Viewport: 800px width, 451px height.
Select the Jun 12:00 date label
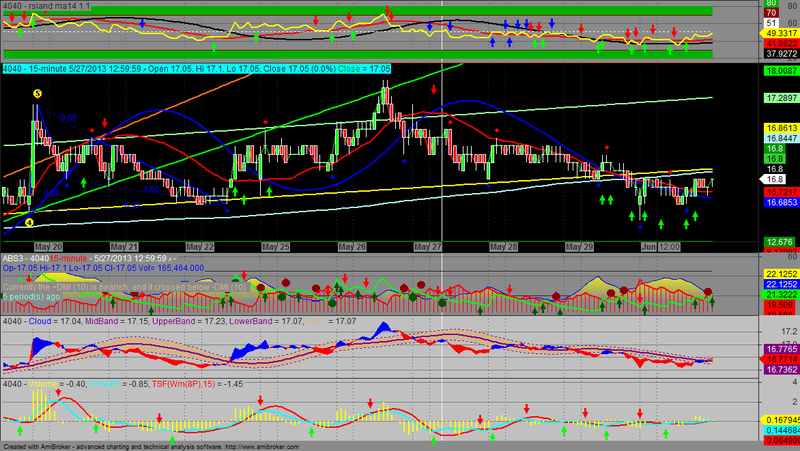click(661, 247)
